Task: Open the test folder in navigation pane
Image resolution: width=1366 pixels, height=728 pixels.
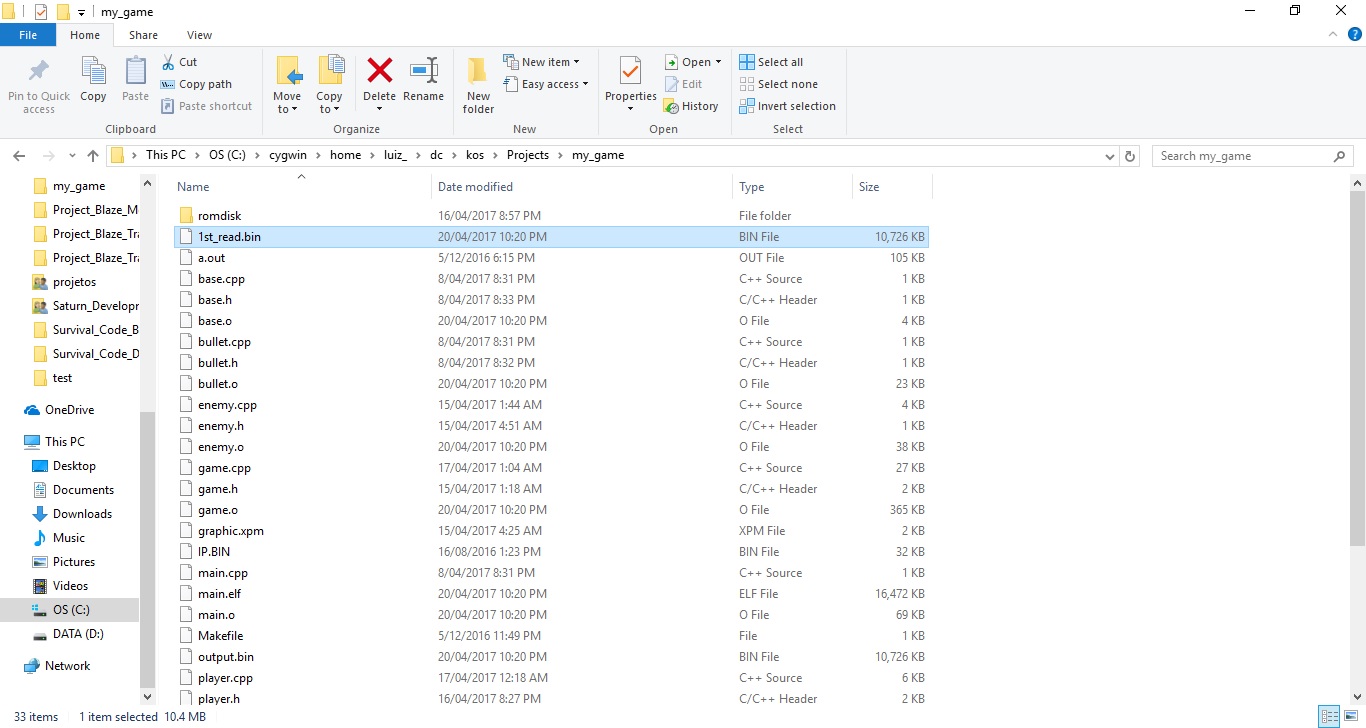Action: (x=62, y=378)
